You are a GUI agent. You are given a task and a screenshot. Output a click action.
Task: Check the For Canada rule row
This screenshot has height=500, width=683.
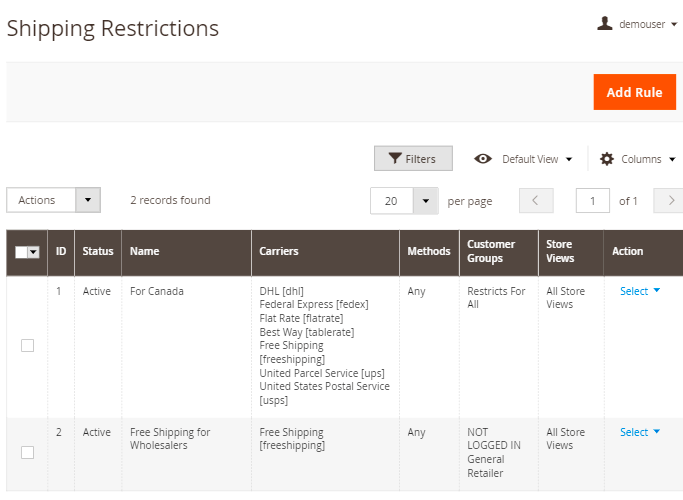pos(27,345)
